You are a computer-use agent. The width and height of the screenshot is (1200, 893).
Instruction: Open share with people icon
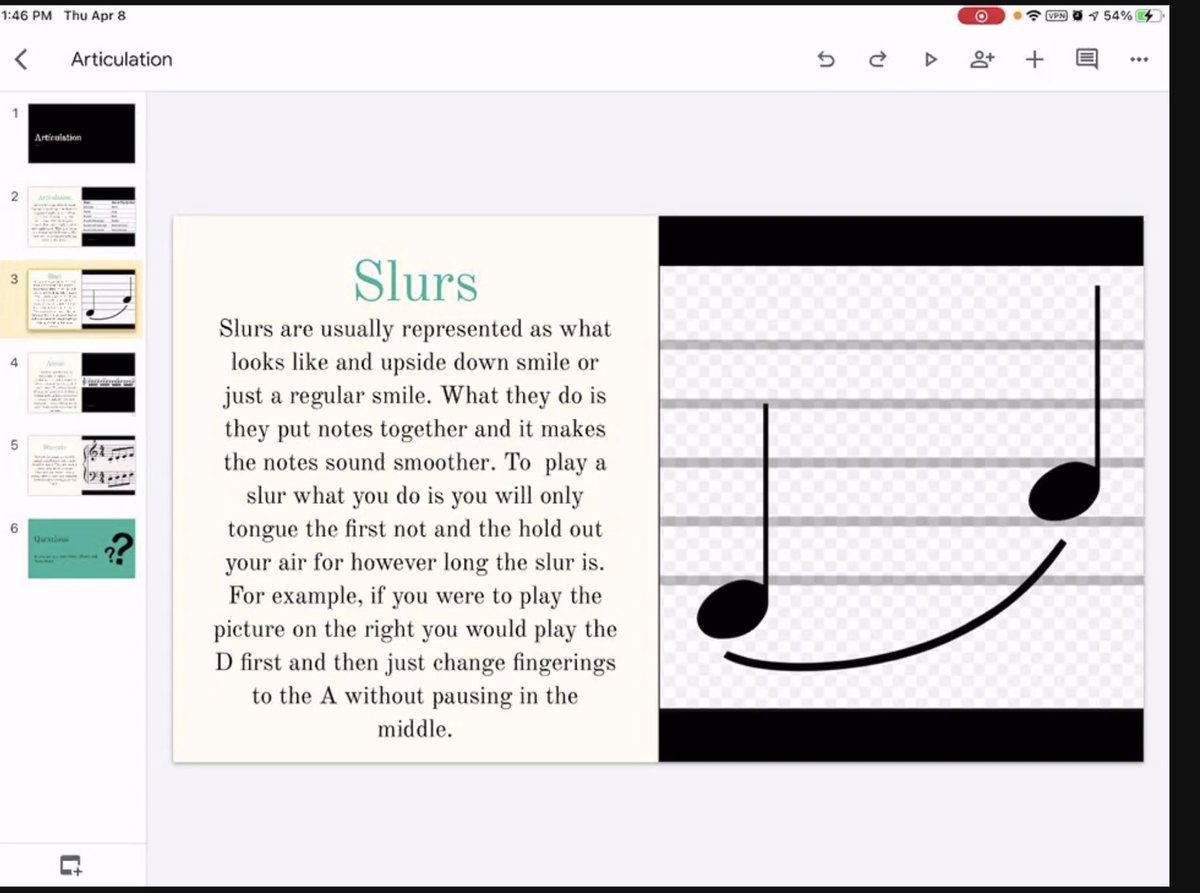click(x=982, y=59)
